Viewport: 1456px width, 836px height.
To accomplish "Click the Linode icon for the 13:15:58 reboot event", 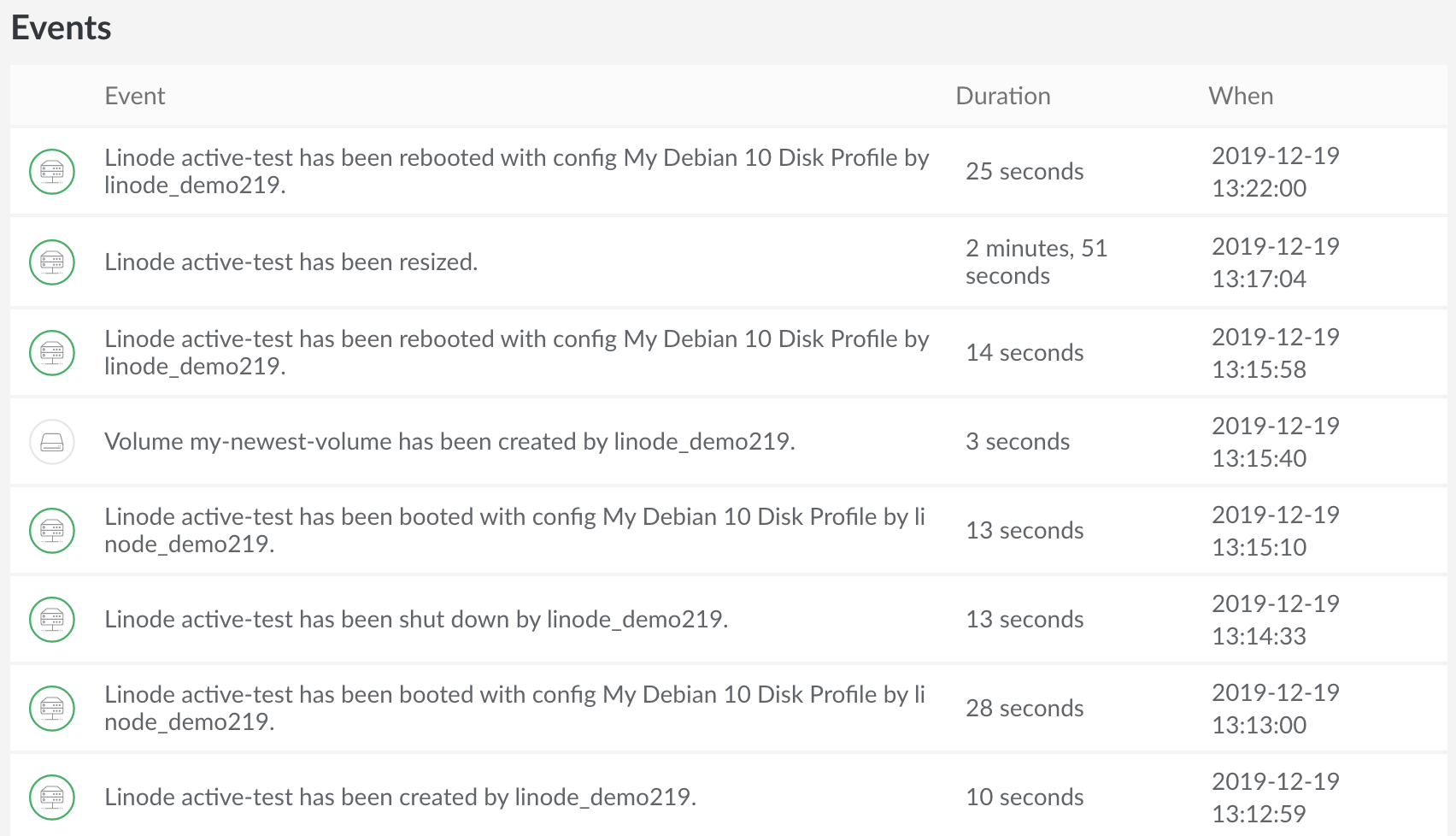I will (x=52, y=353).
